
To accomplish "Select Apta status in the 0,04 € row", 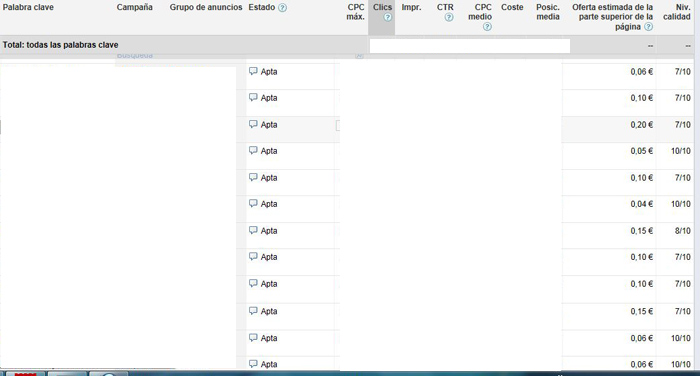I will point(269,204).
